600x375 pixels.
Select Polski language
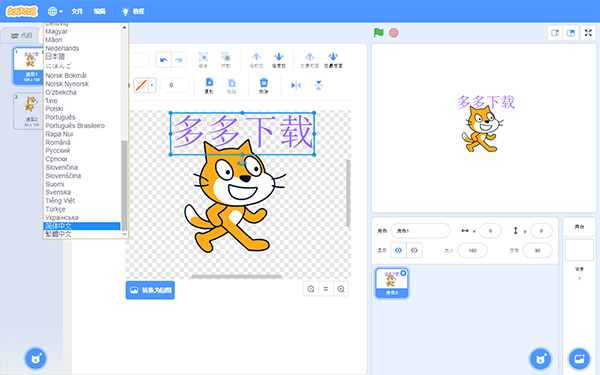pyautogui.click(x=54, y=109)
